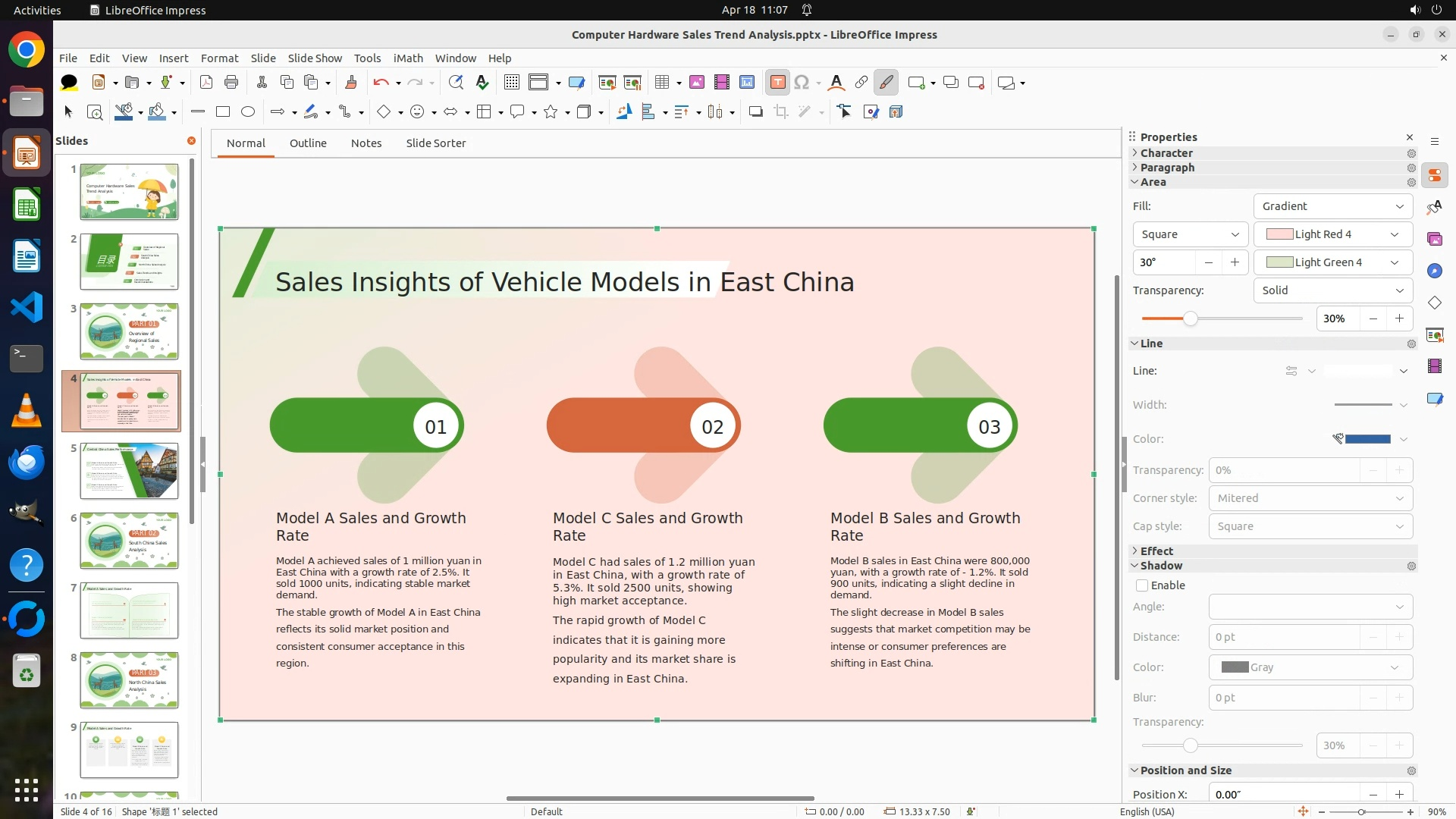Viewport: 1456px width, 819px height.
Task: Open the Gallery sidebar deck icon
Action: (1434, 240)
